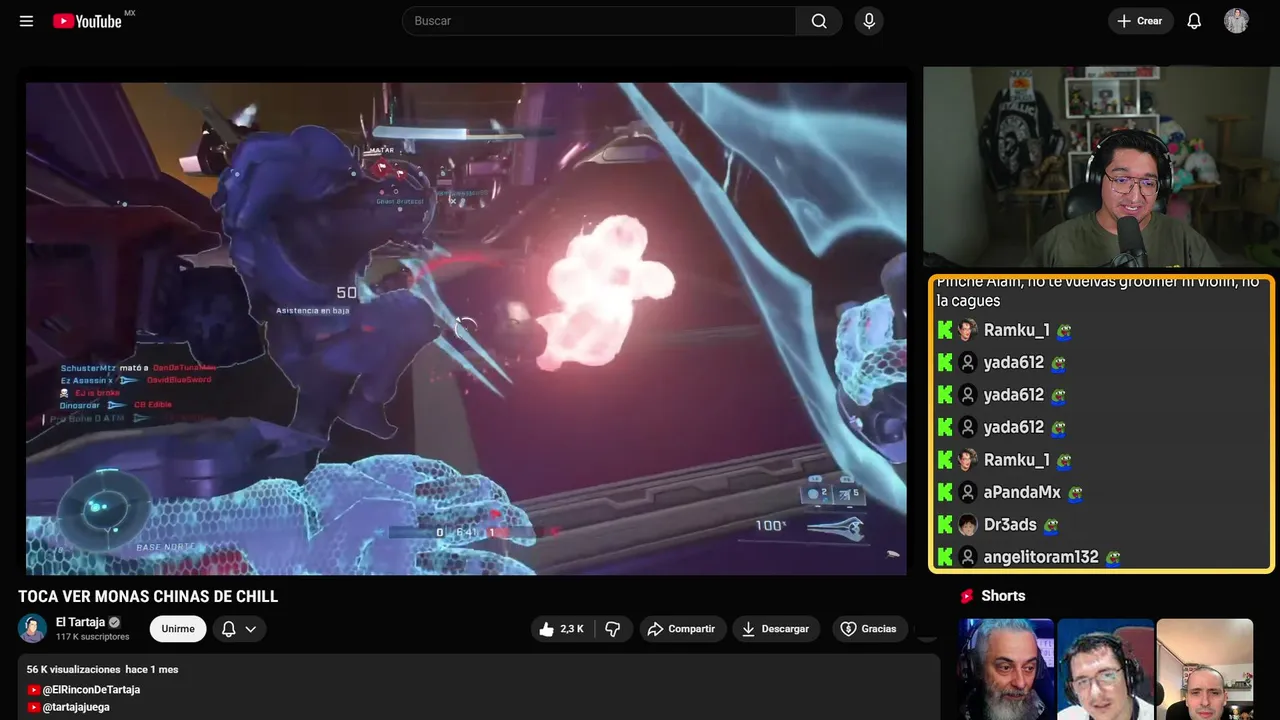Viewport: 1280px width, 720px height.
Task: Click the Kick badge beside aPandaMx
Action: (x=945, y=493)
